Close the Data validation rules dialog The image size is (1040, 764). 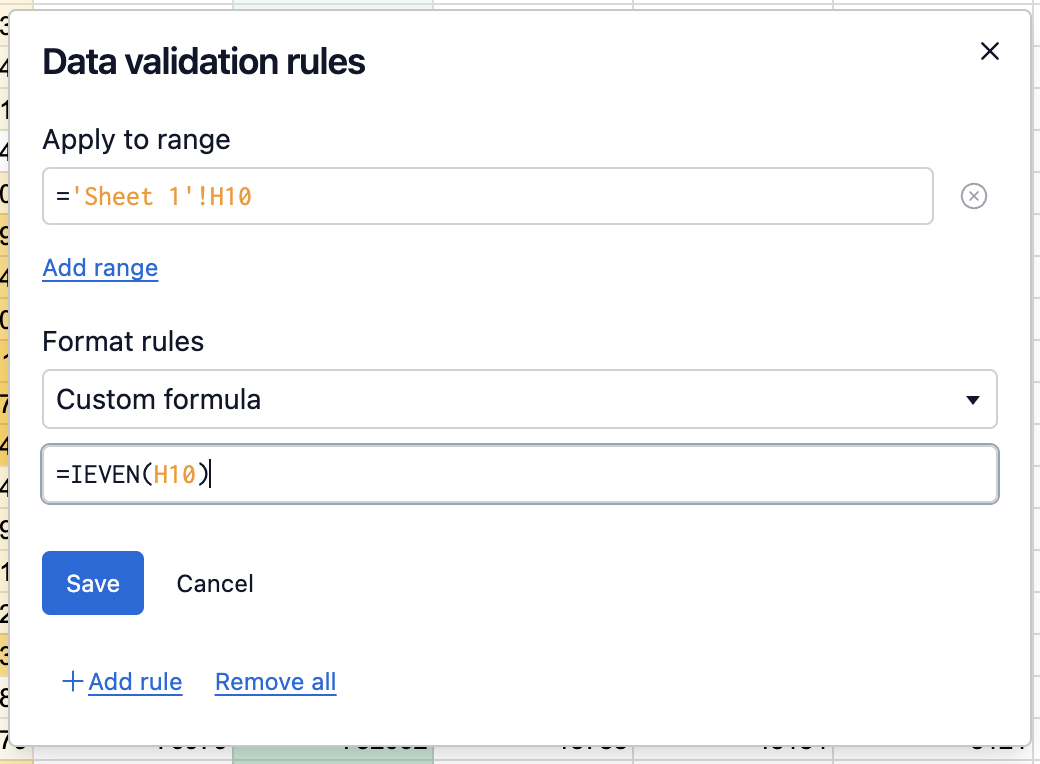[989, 52]
